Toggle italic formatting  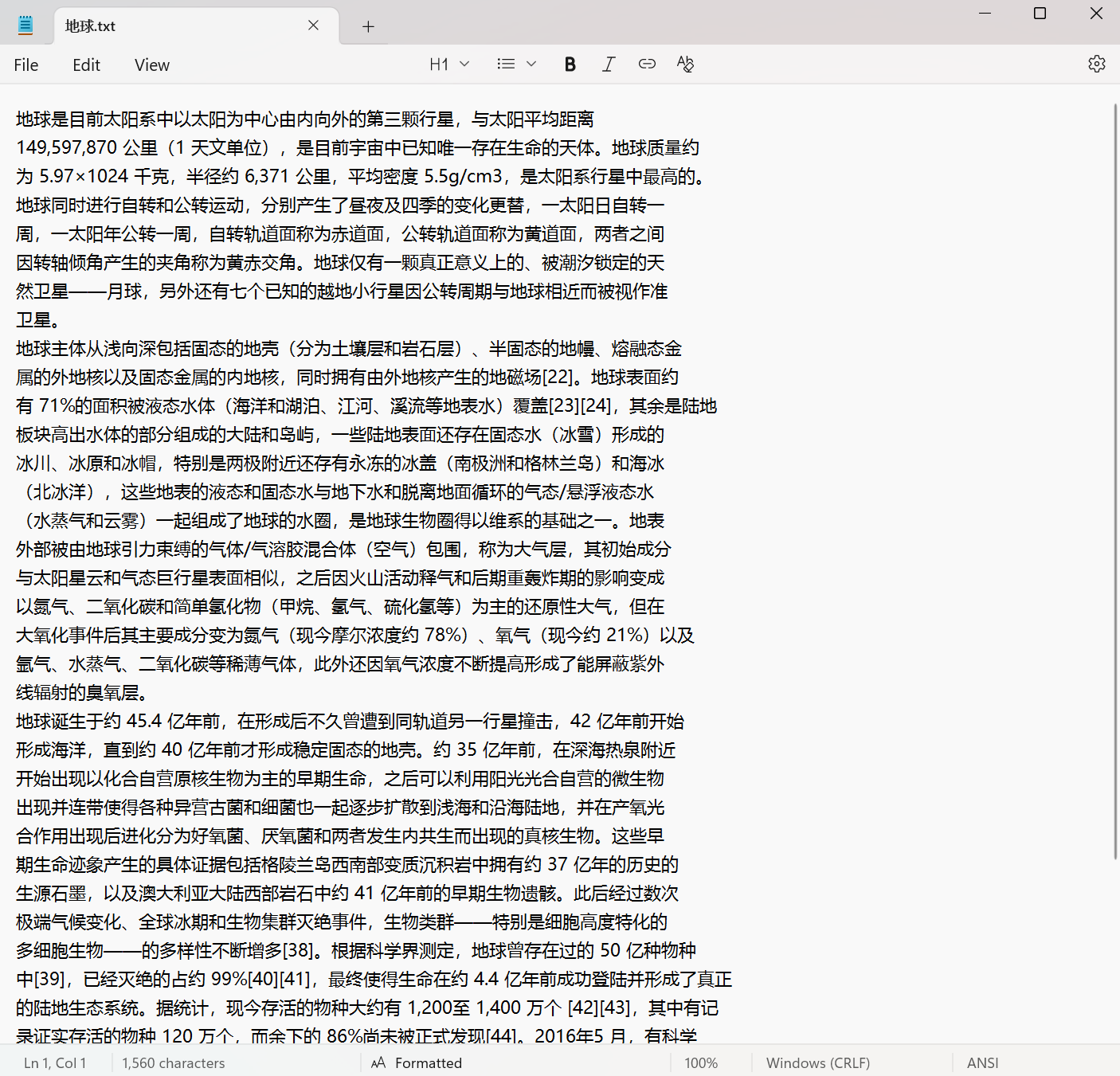pos(608,64)
